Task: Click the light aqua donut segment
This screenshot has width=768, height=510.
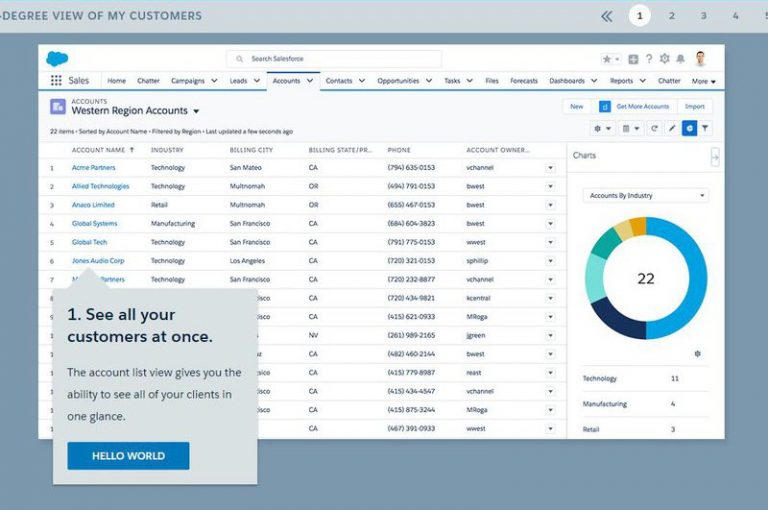Action: (x=595, y=277)
